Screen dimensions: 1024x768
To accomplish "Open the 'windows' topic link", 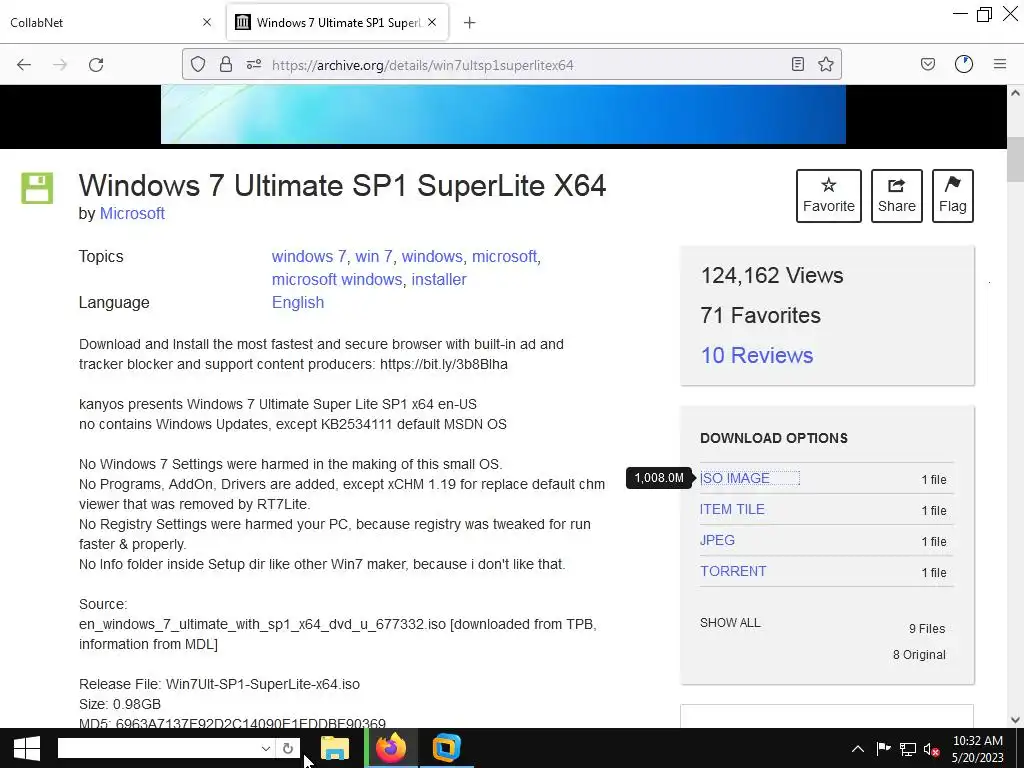I will (432, 256).
